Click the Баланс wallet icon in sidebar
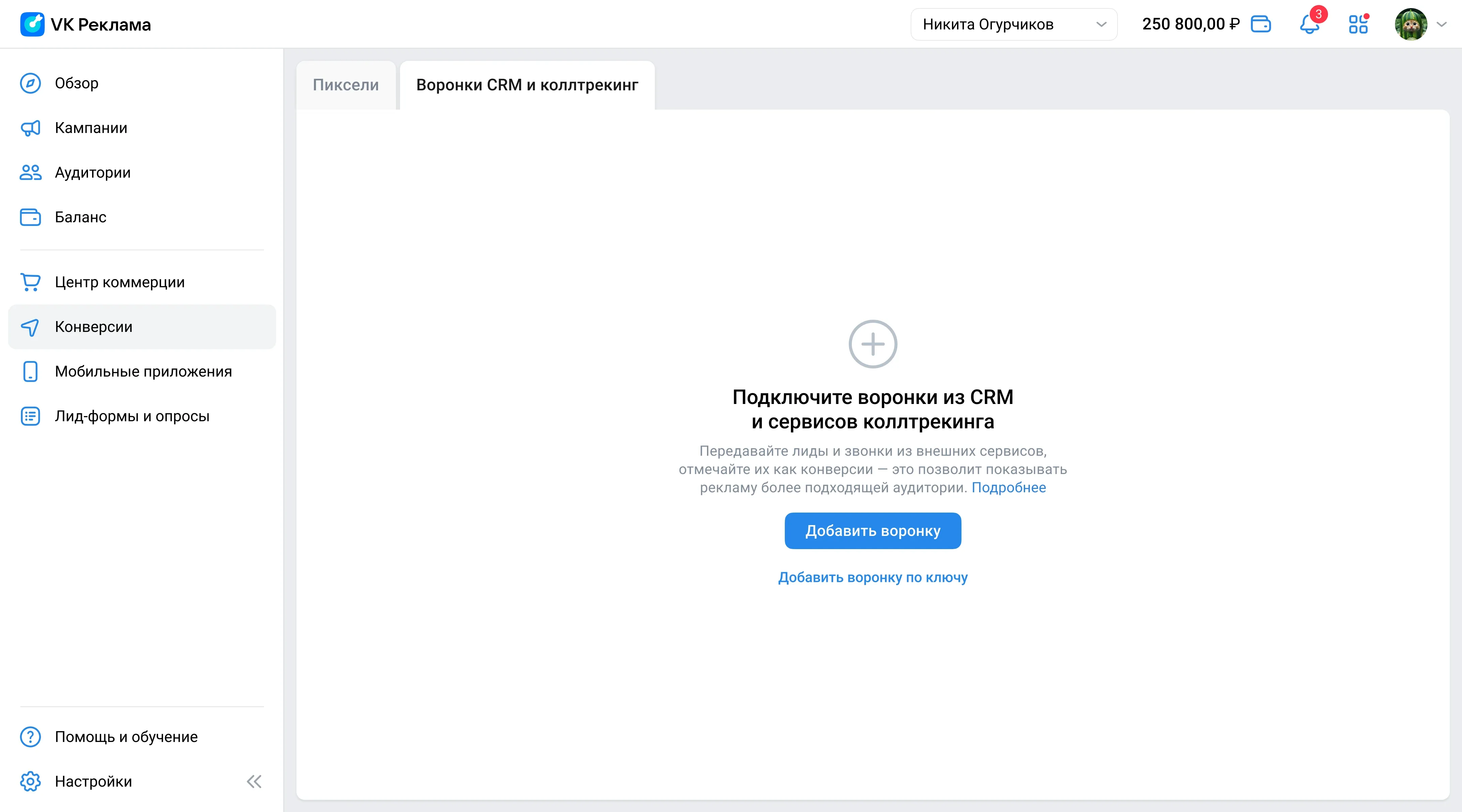This screenshot has height=812, width=1462. click(x=30, y=217)
